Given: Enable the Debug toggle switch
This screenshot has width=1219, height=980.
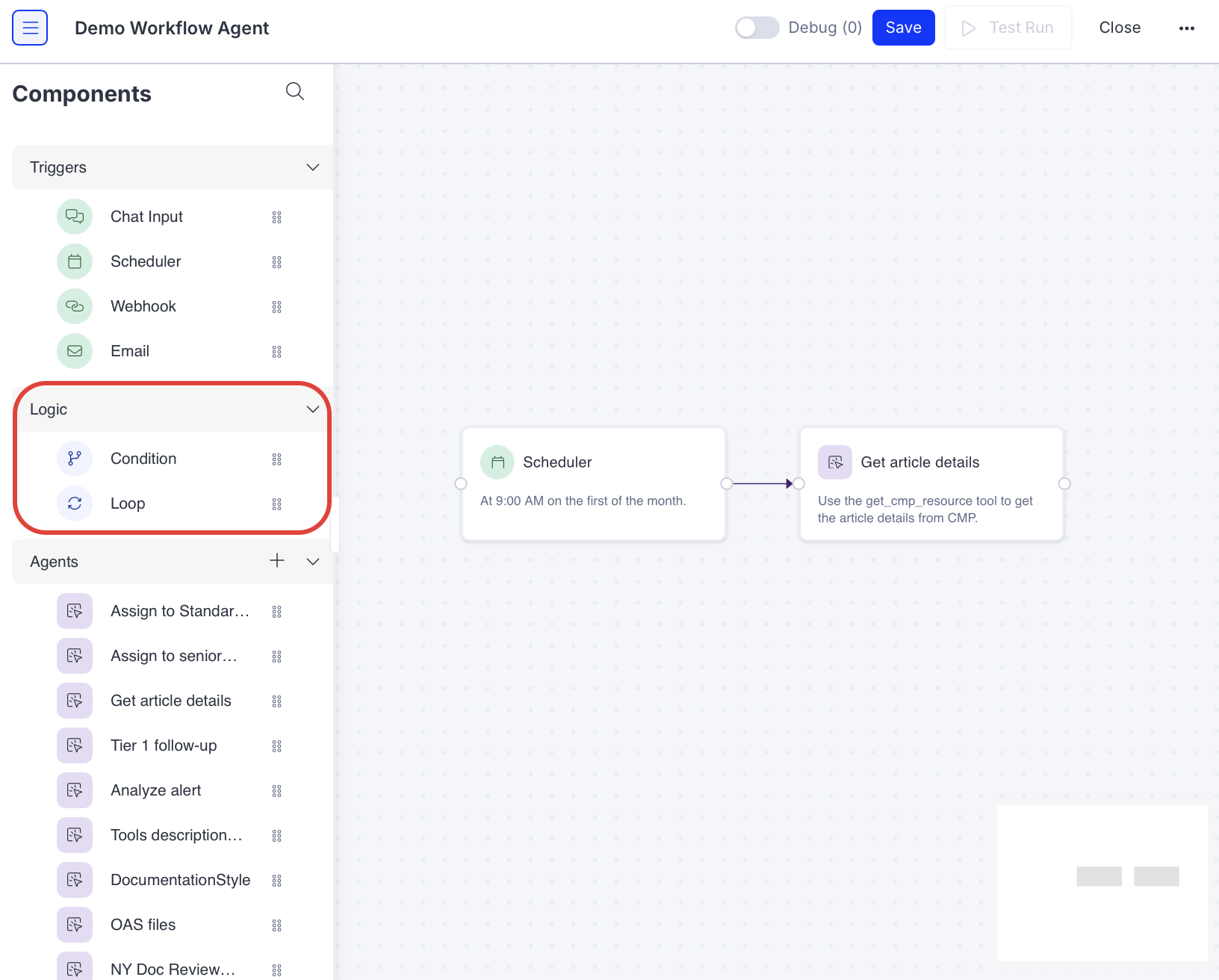Looking at the screenshot, I should click(x=757, y=28).
